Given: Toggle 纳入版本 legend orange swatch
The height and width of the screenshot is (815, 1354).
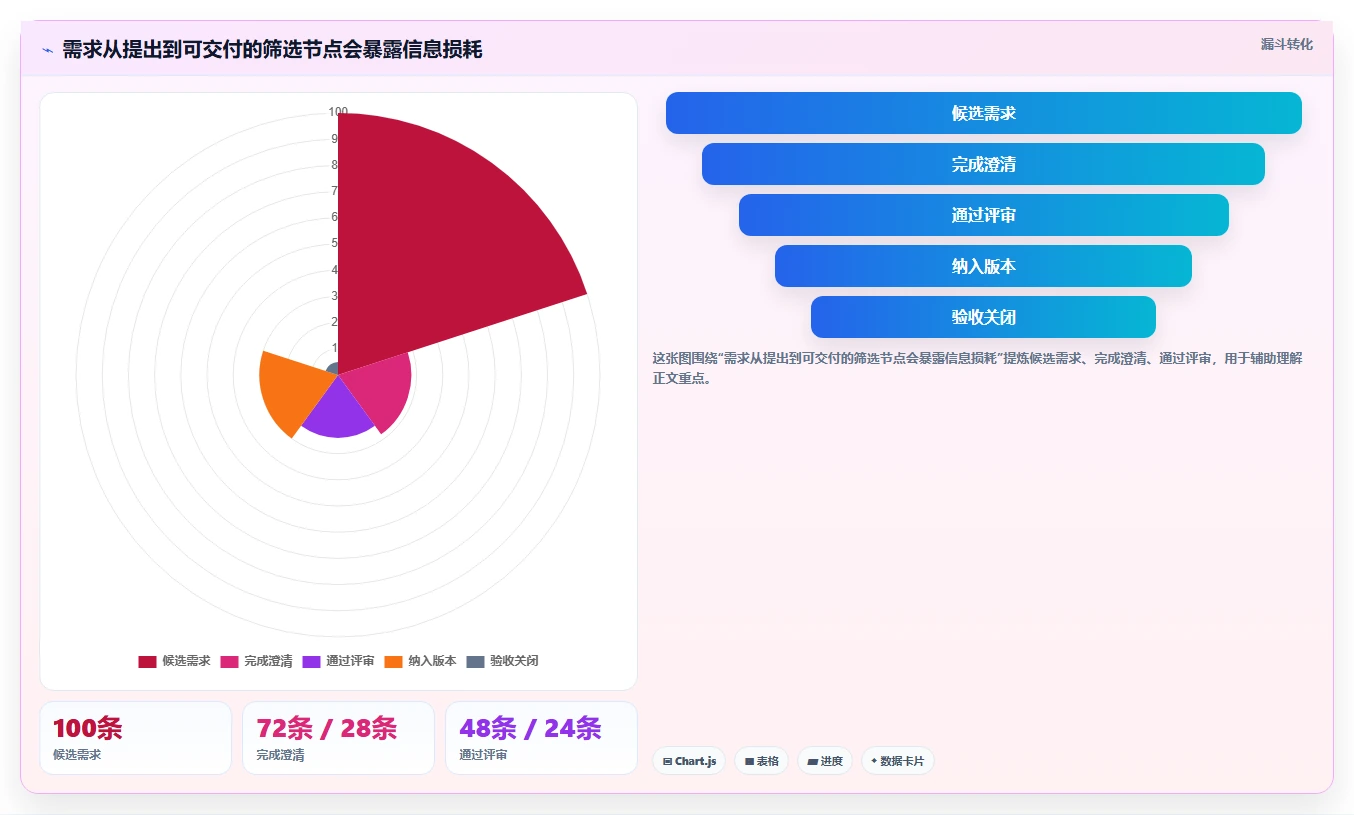Looking at the screenshot, I should pos(393,661).
